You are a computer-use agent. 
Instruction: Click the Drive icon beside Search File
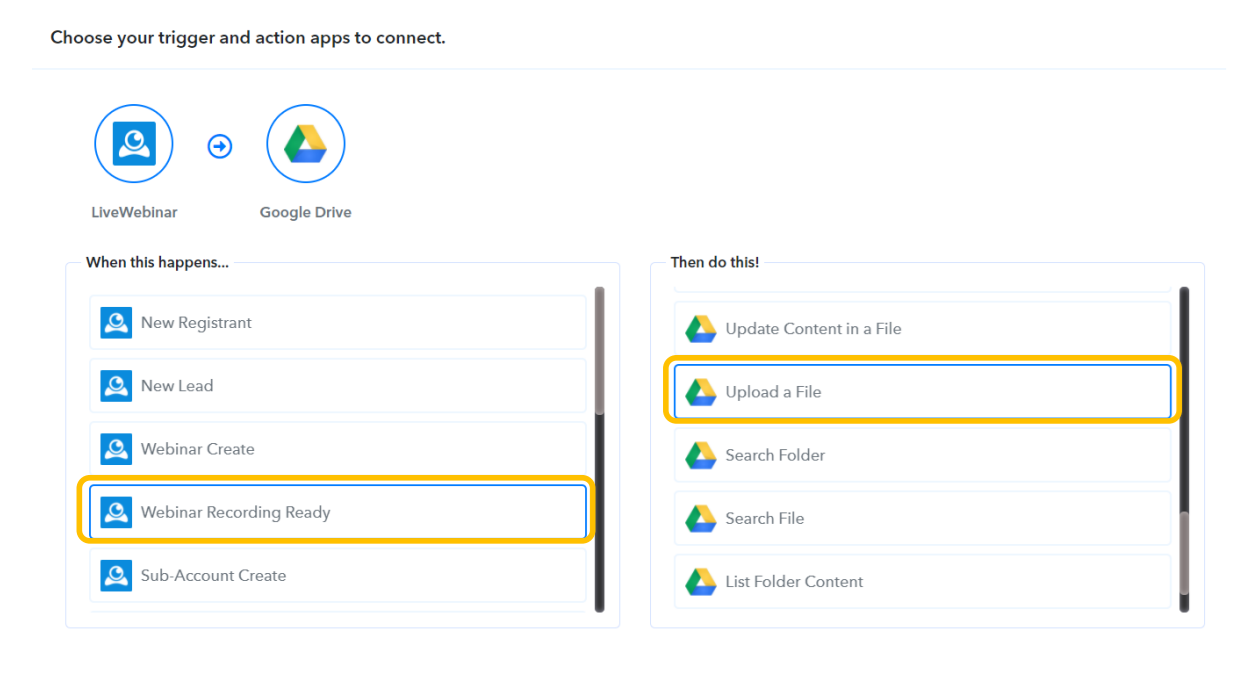tap(701, 518)
